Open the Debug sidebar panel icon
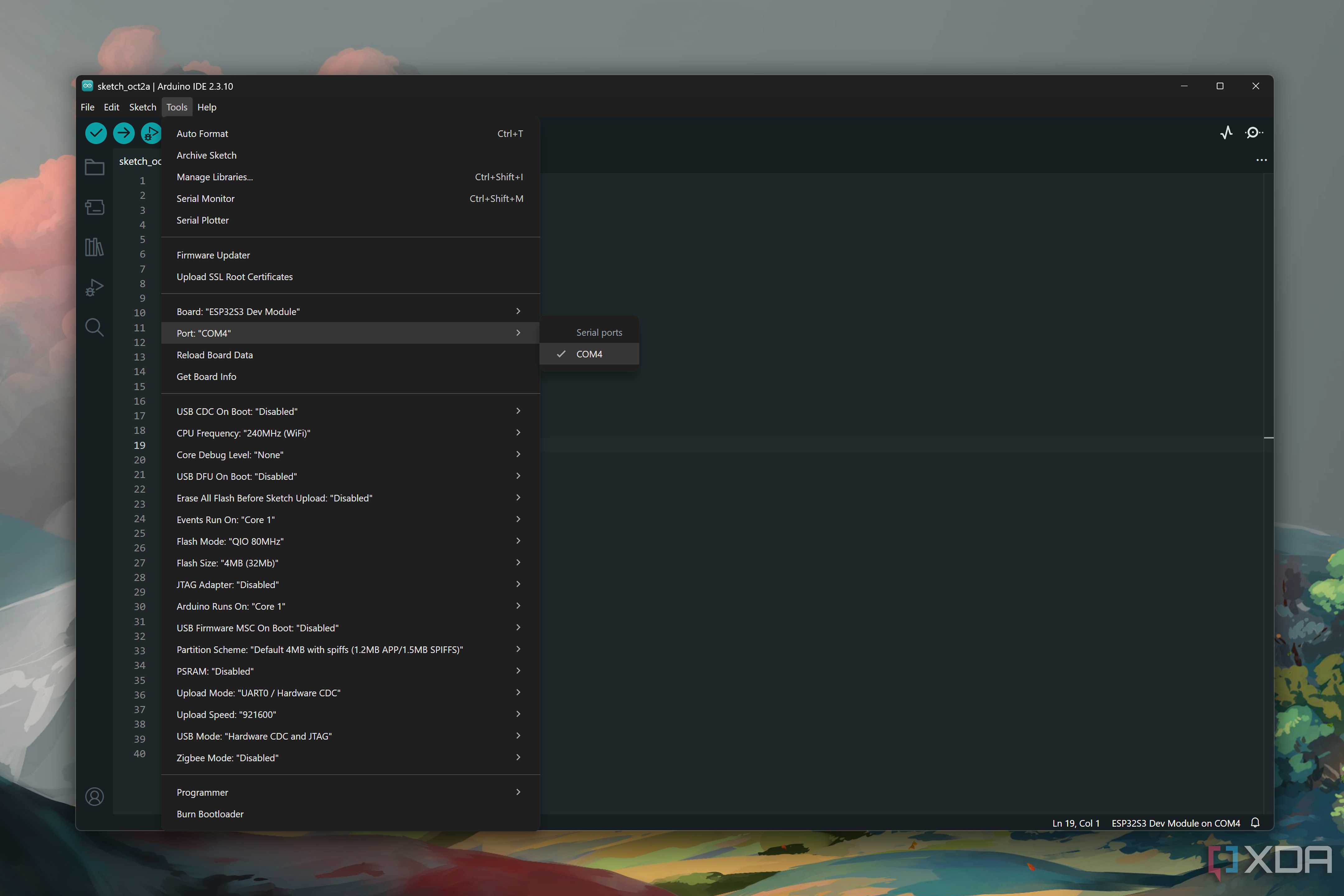 coord(94,287)
